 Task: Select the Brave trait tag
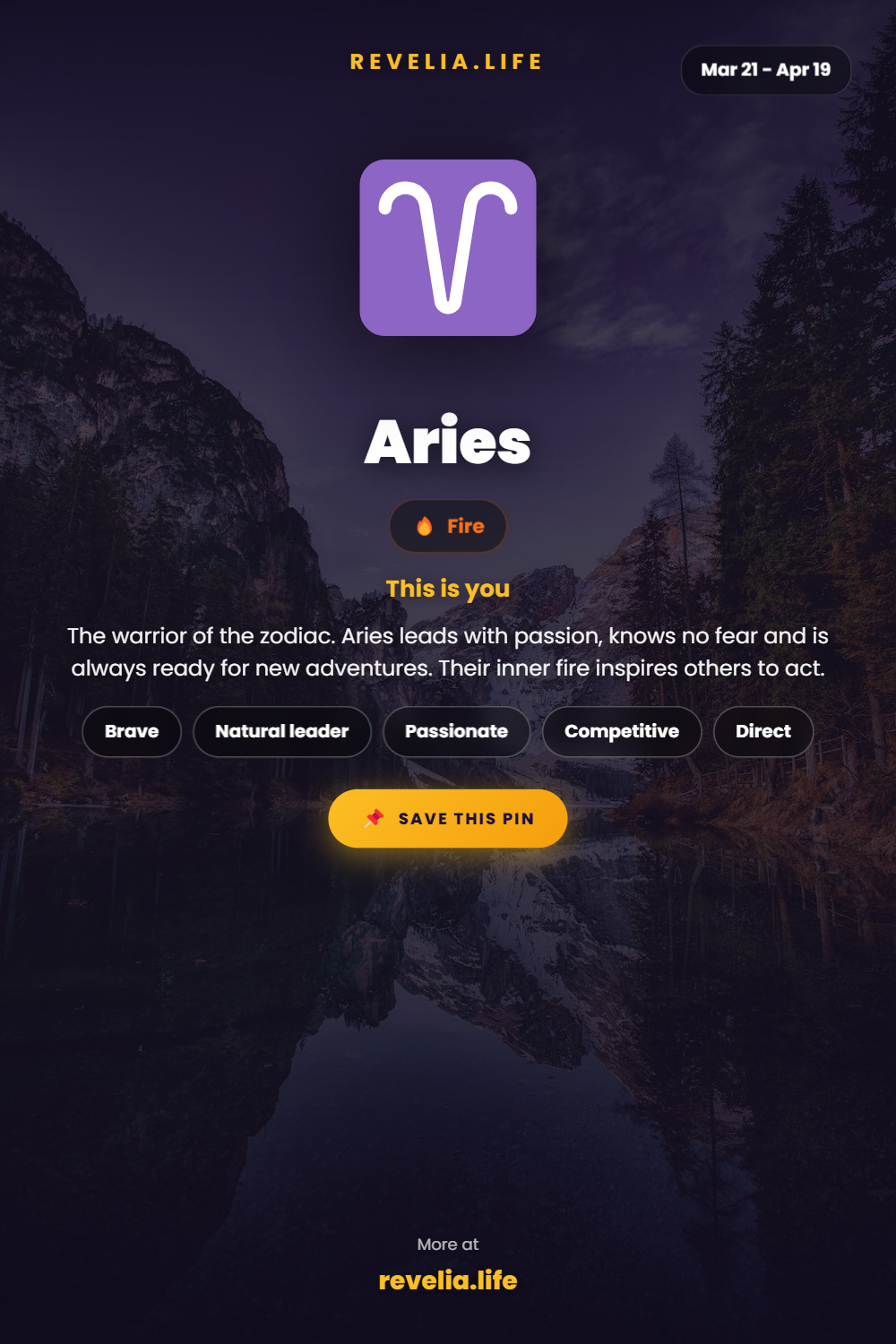pyautogui.click(x=132, y=731)
